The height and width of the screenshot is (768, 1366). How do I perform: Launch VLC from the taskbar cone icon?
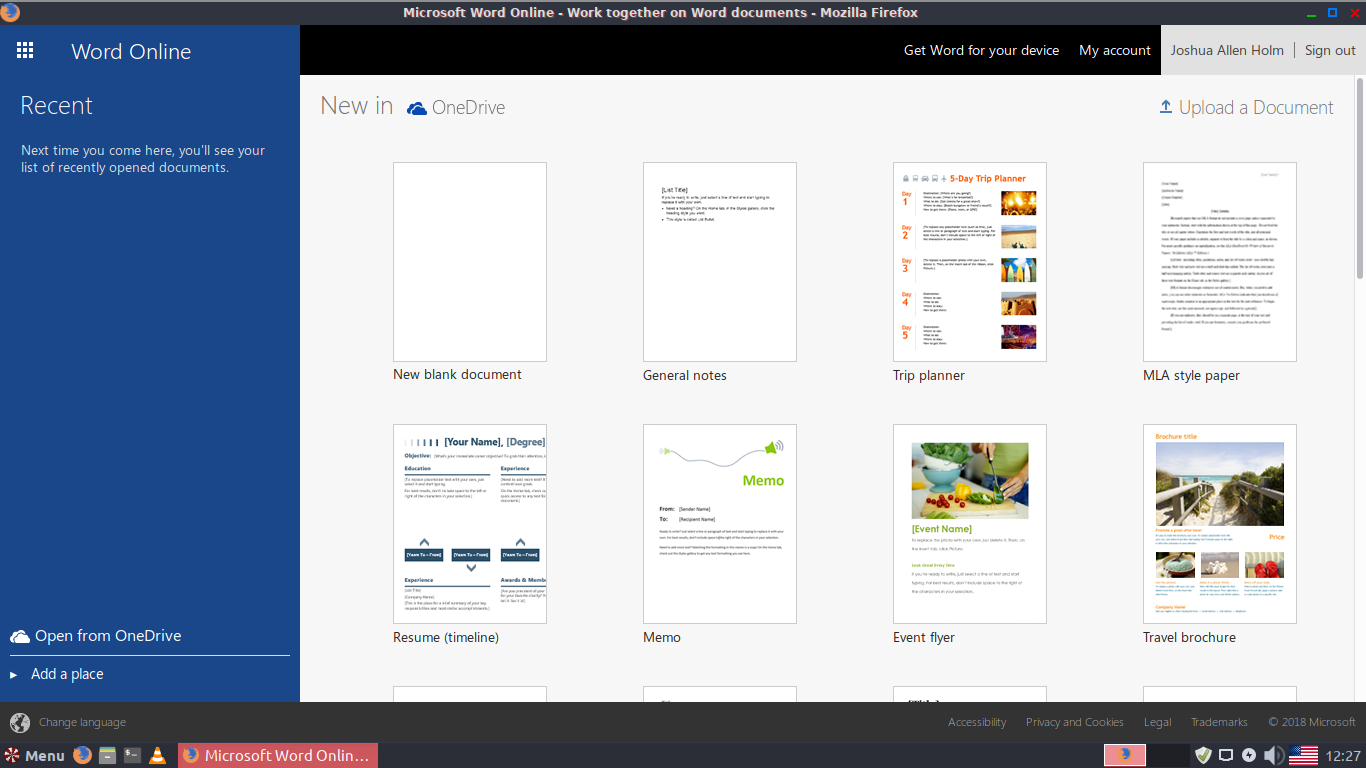tap(157, 755)
